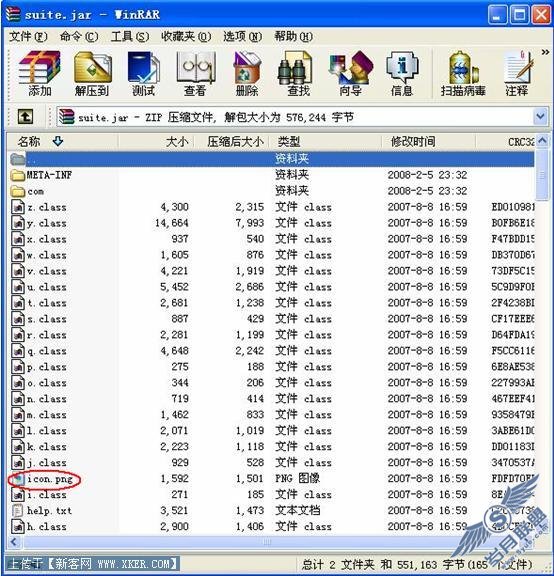Go up one folder level button
554x576 pixels.
[25, 117]
